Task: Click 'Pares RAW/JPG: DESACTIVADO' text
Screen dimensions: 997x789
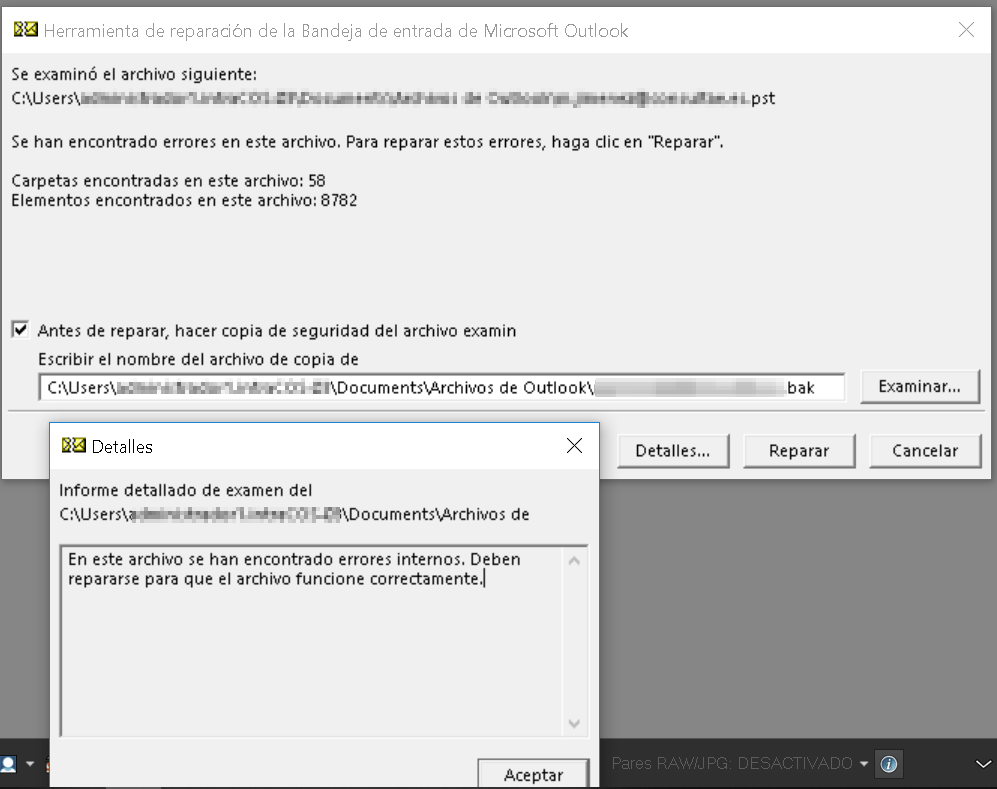Action: coord(732,764)
